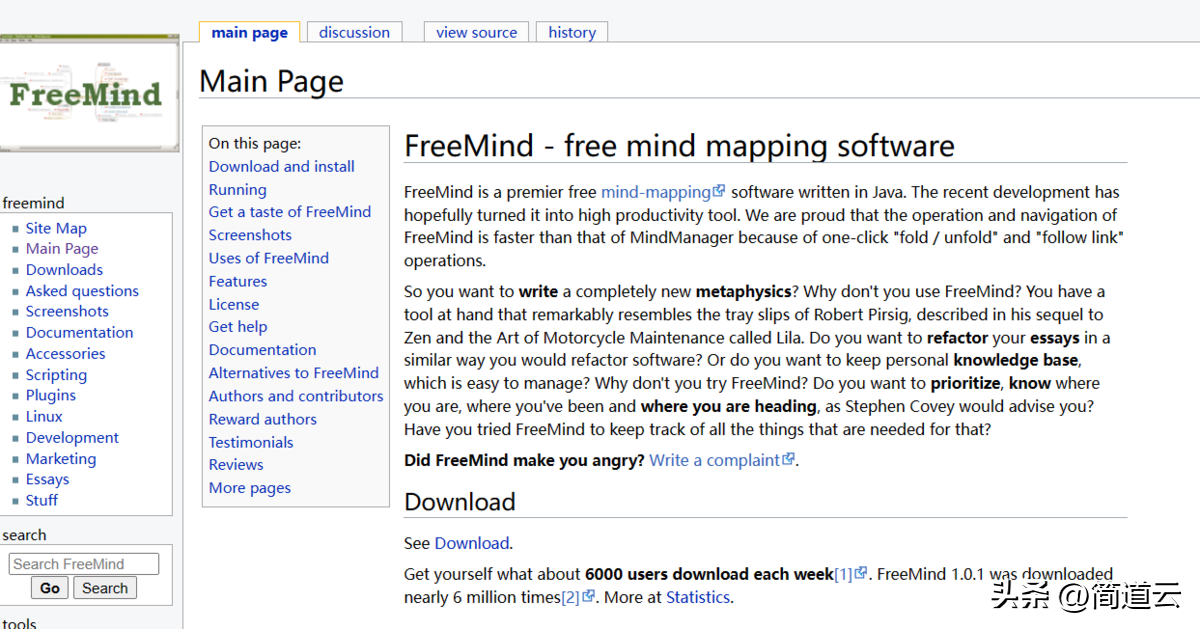This screenshot has height=629, width=1200.
Task: Click external link icon after mind-mapping
Action: (x=719, y=191)
